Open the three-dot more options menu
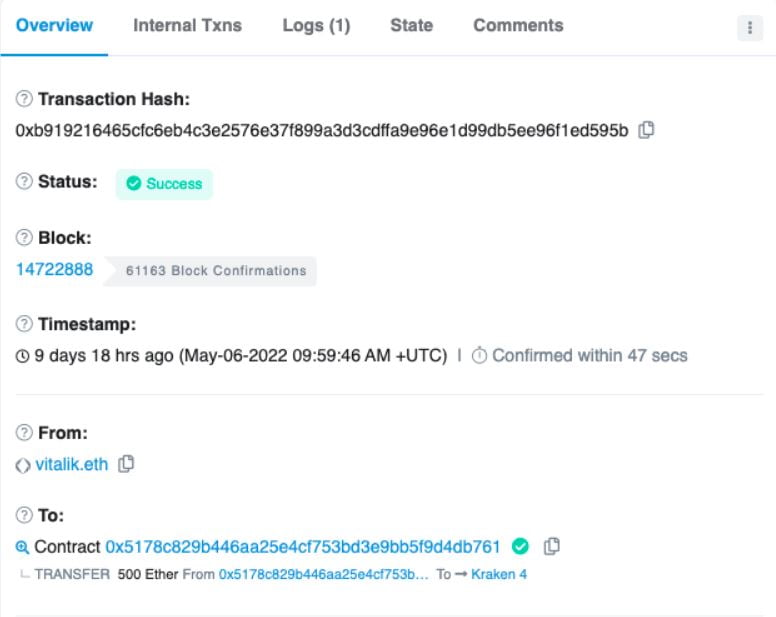Screen dimensions: 776x617 coord(749,29)
